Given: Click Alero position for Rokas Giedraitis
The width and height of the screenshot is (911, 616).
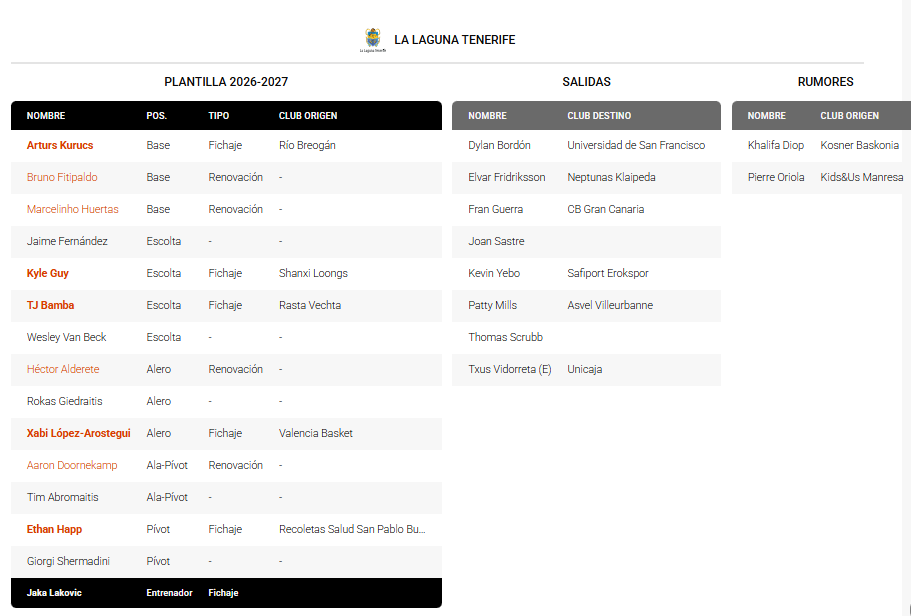Looking at the screenshot, I should pyautogui.click(x=159, y=401).
